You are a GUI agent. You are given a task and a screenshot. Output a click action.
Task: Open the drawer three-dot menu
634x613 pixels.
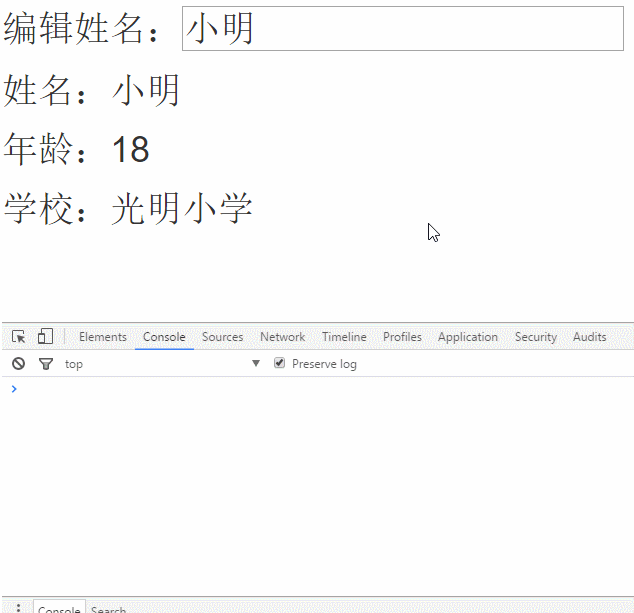coord(18,608)
